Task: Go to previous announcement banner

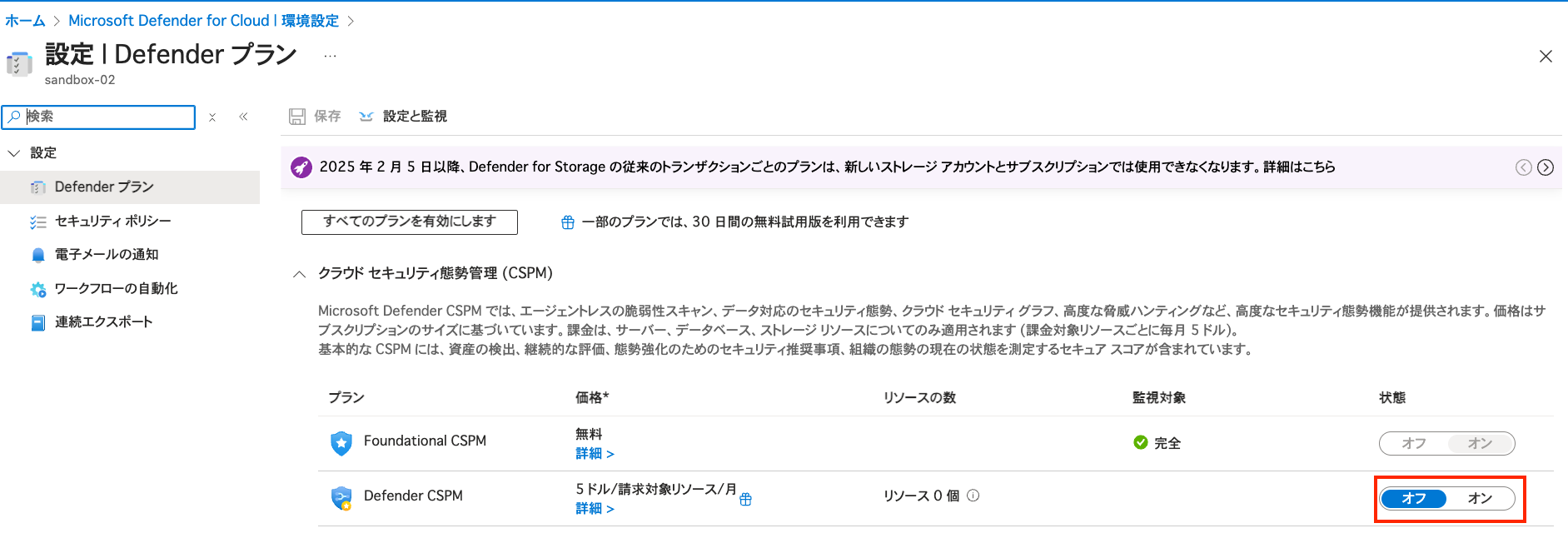Action: click(1524, 167)
